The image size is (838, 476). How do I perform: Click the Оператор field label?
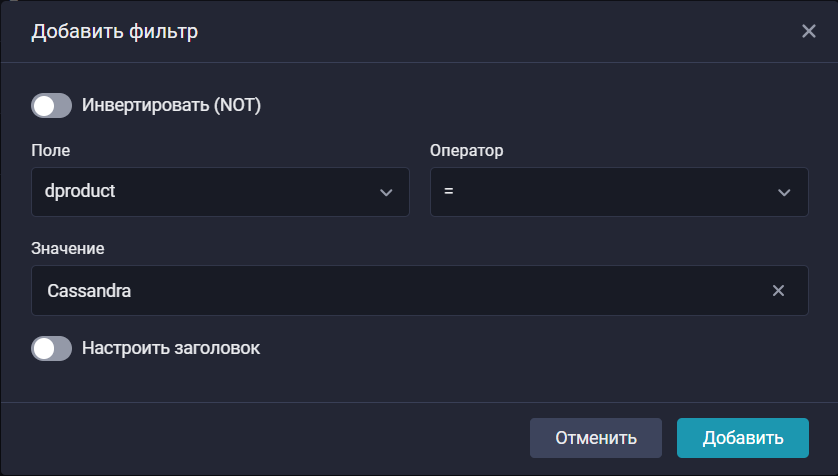point(467,150)
